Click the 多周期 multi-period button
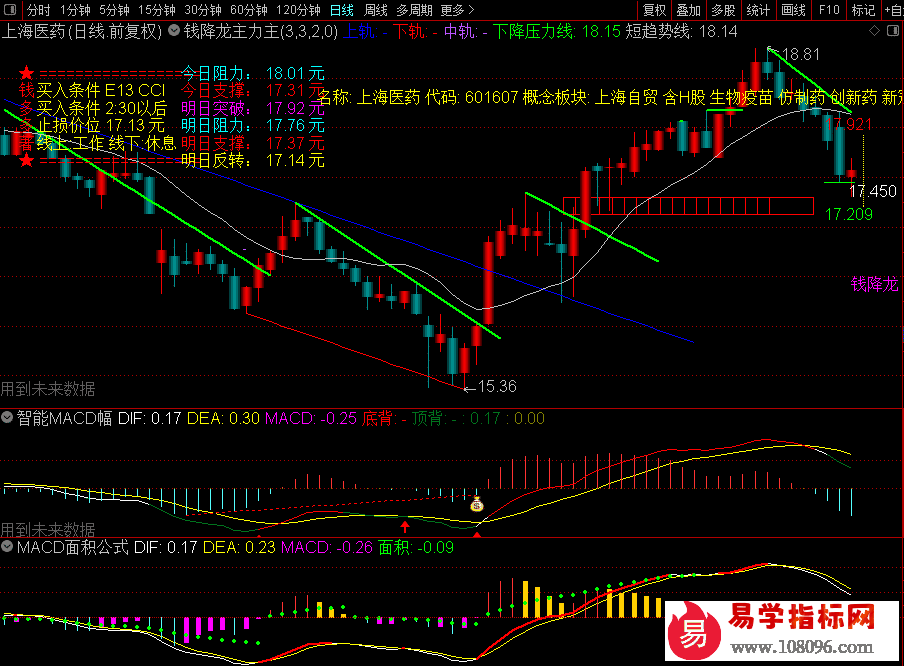The height and width of the screenshot is (666, 904). (414, 10)
